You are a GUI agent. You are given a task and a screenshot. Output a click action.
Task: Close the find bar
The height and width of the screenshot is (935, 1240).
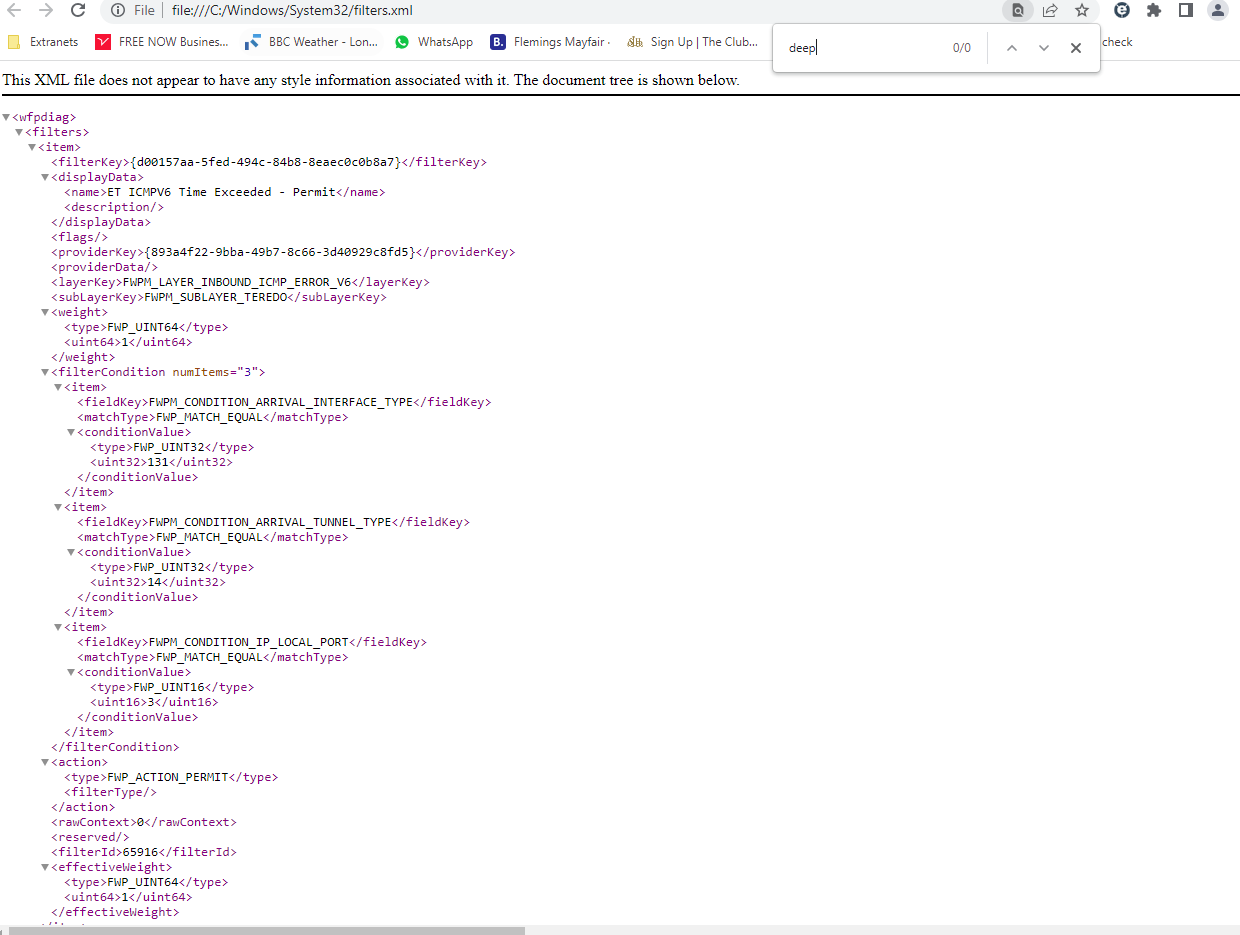pos(1076,48)
